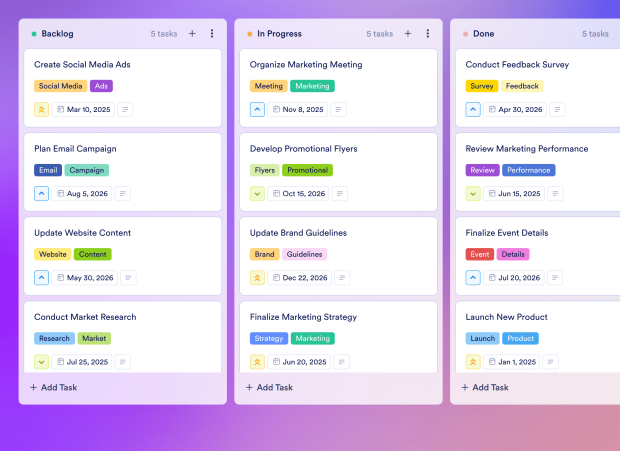Select the red Event tag
Image resolution: width=620 pixels, height=451 pixels.
click(480, 254)
